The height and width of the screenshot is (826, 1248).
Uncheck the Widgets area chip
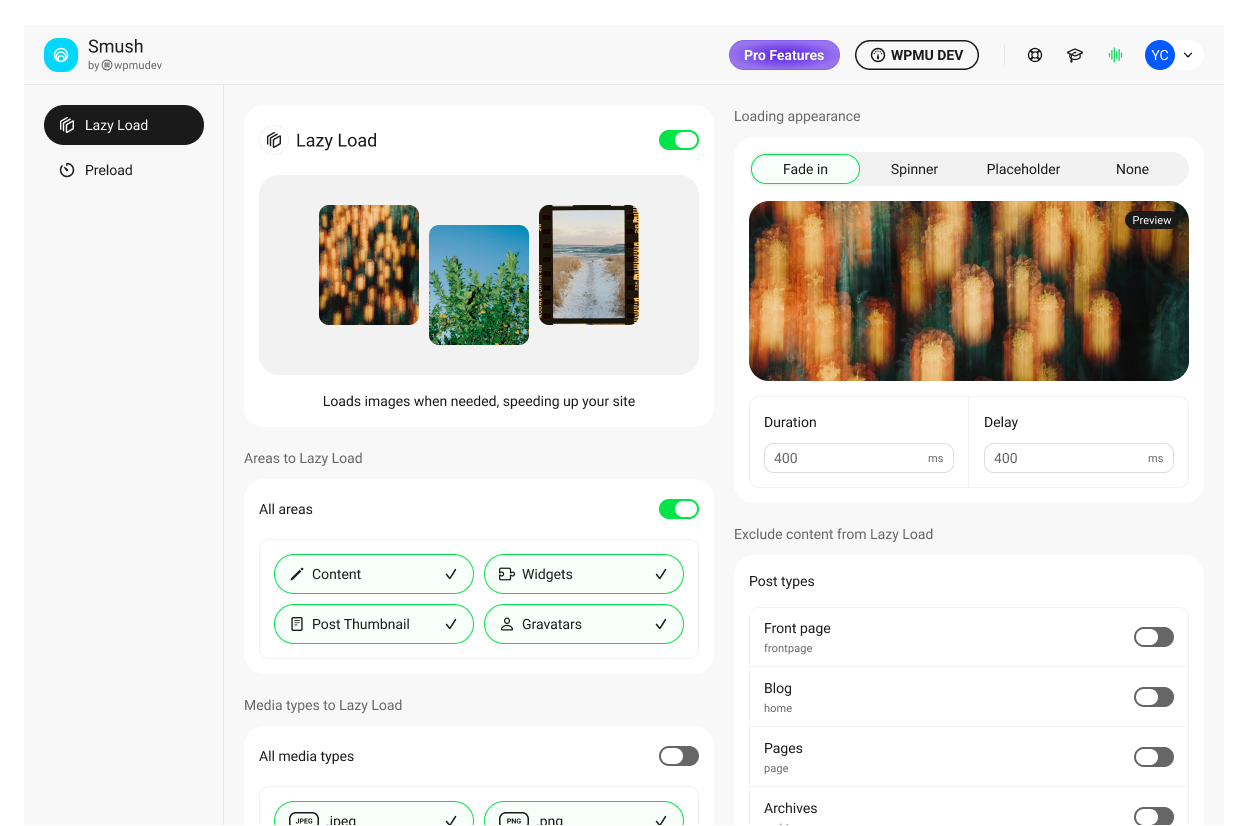(x=584, y=574)
